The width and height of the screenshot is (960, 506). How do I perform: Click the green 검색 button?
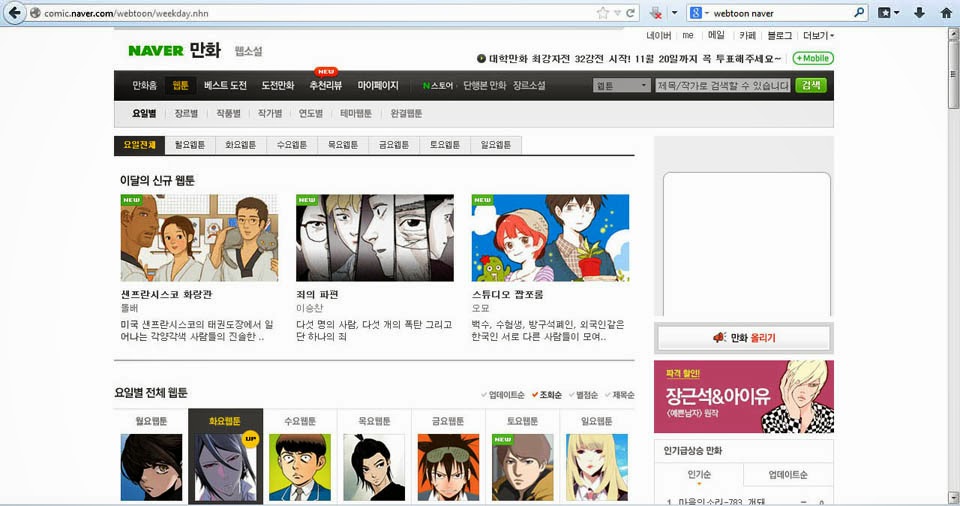tap(811, 86)
